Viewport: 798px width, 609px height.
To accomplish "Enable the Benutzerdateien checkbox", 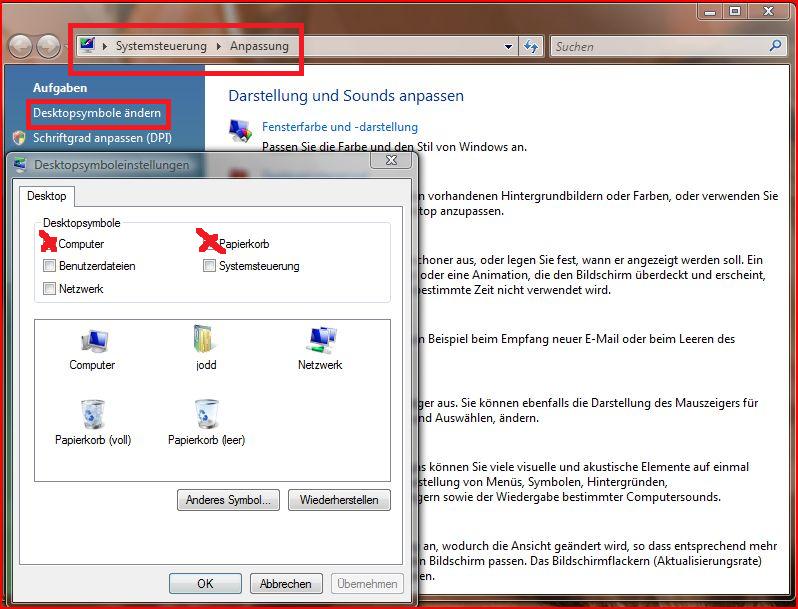I will [49, 266].
